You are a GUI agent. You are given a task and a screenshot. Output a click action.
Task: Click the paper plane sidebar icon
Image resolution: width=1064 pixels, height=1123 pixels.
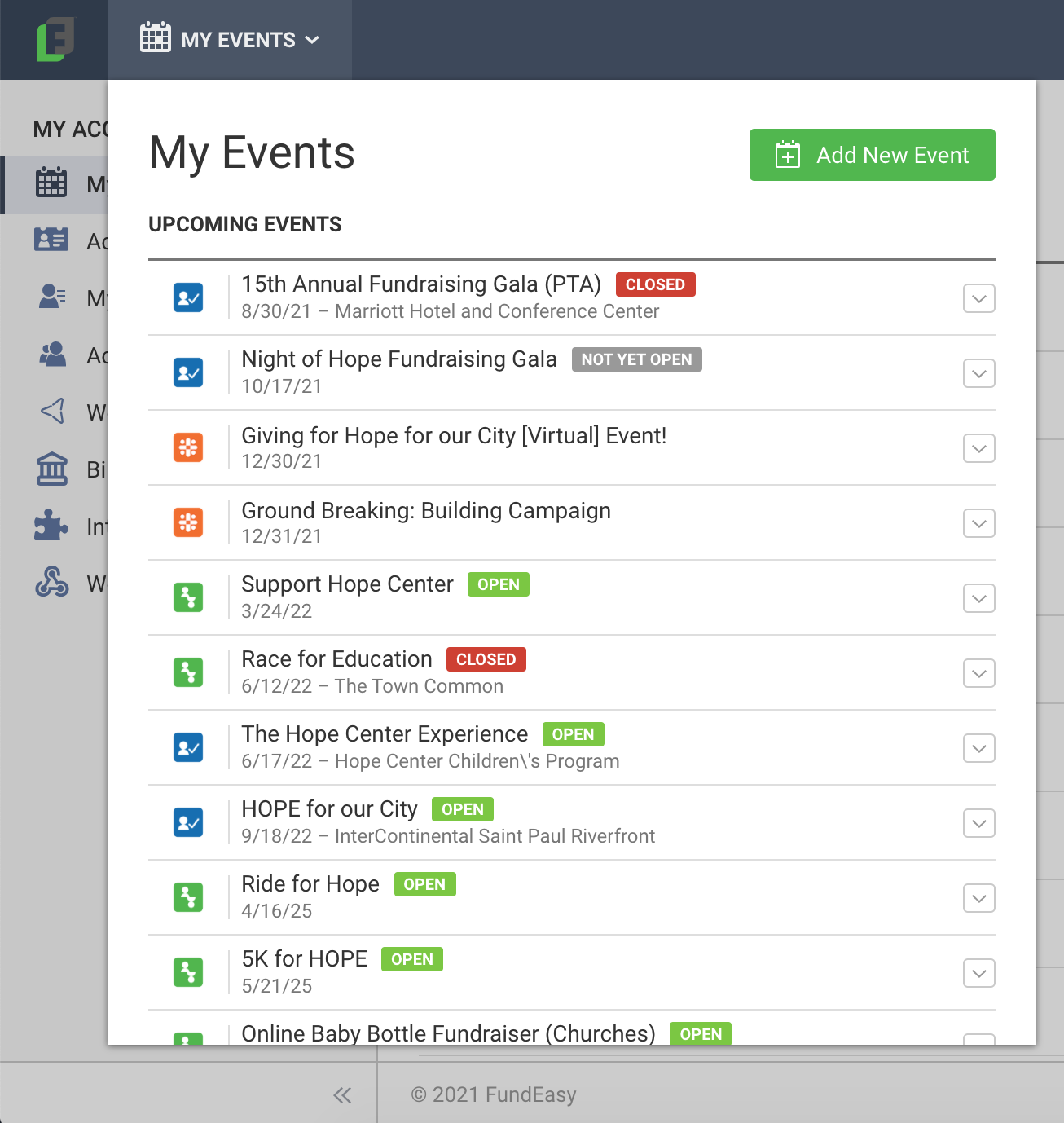52,412
